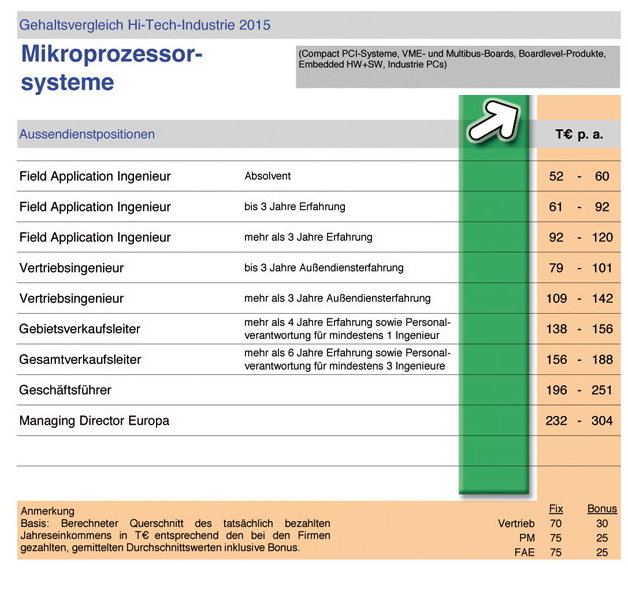
Task: Click the upper salary value 188
Action: click(x=603, y=360)
